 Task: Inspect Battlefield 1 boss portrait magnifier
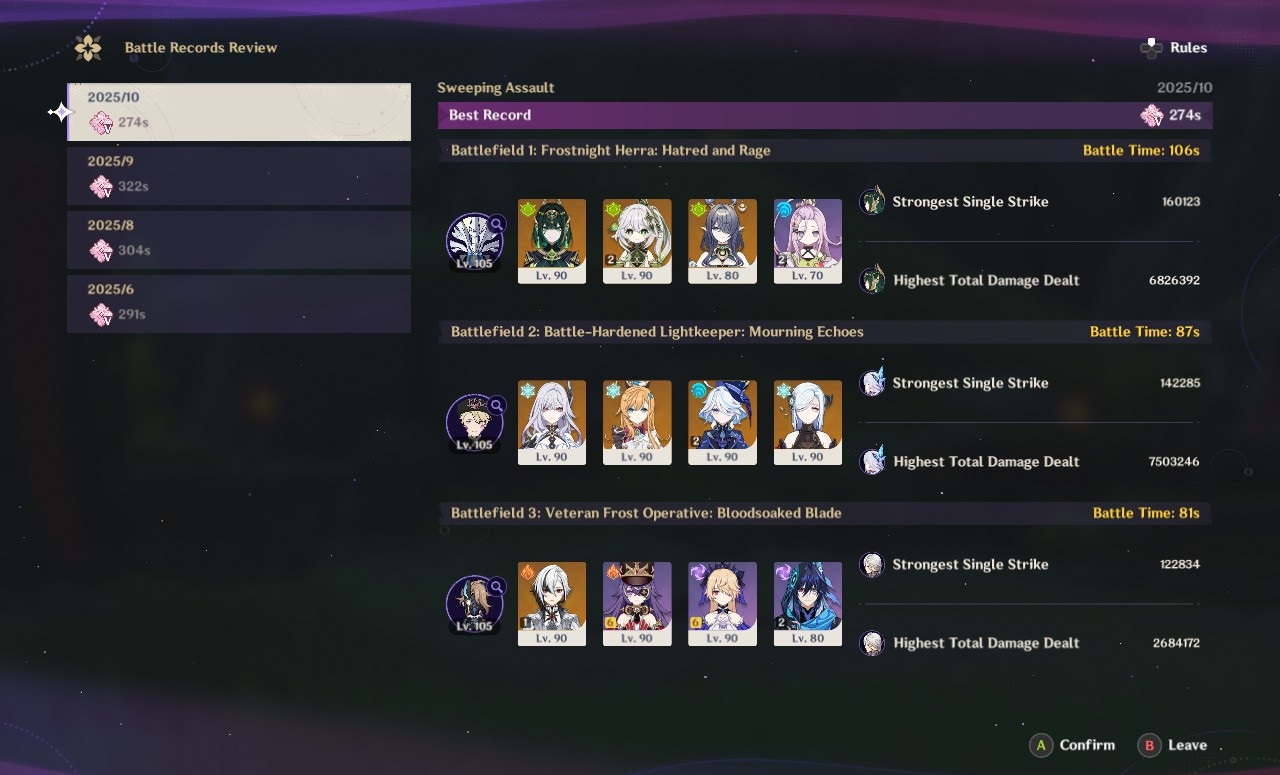[497, 225]
